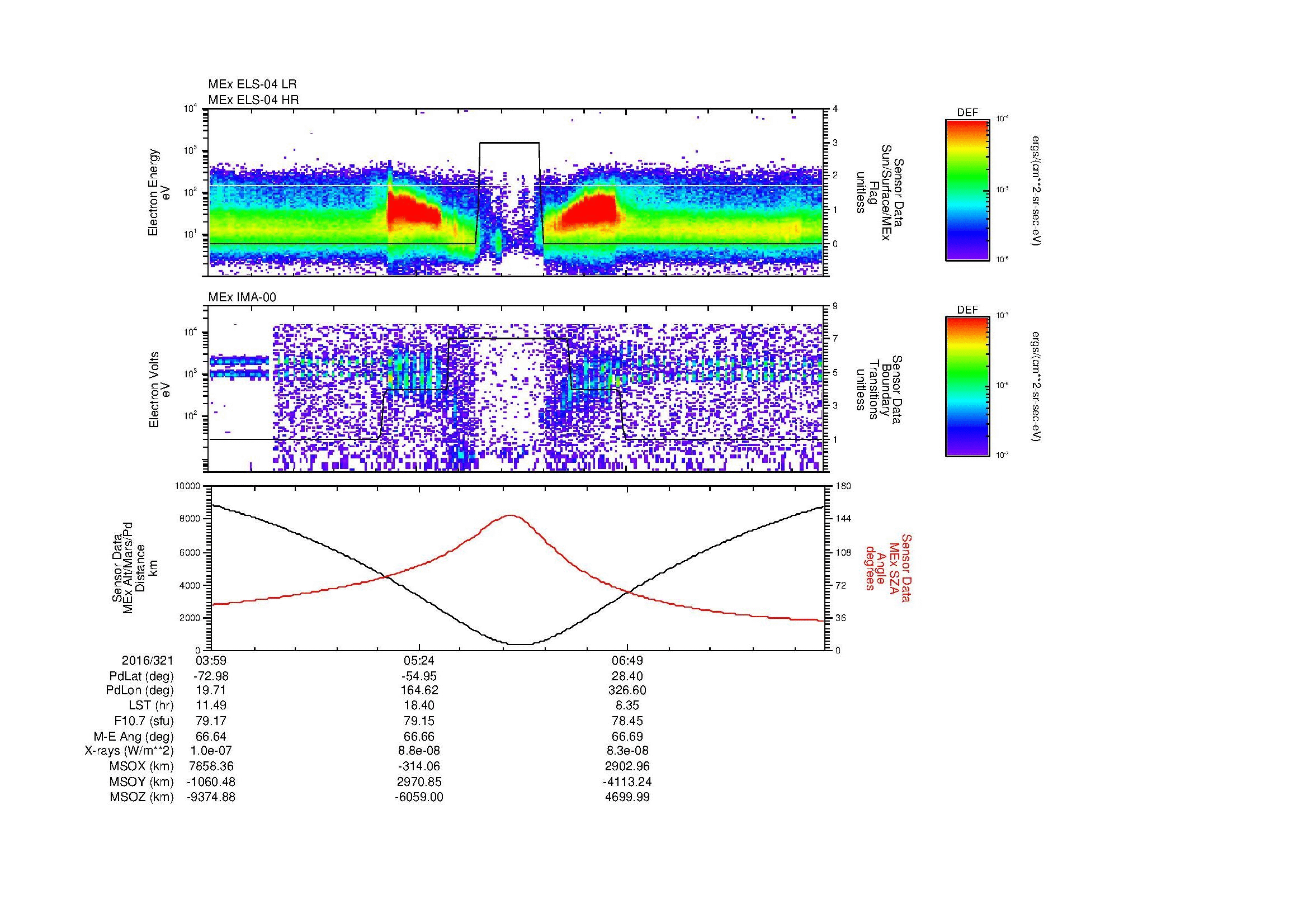The image size is (1308, 924).
Task: Click the PdLon (deg) row label
Action: pos(140,690)
